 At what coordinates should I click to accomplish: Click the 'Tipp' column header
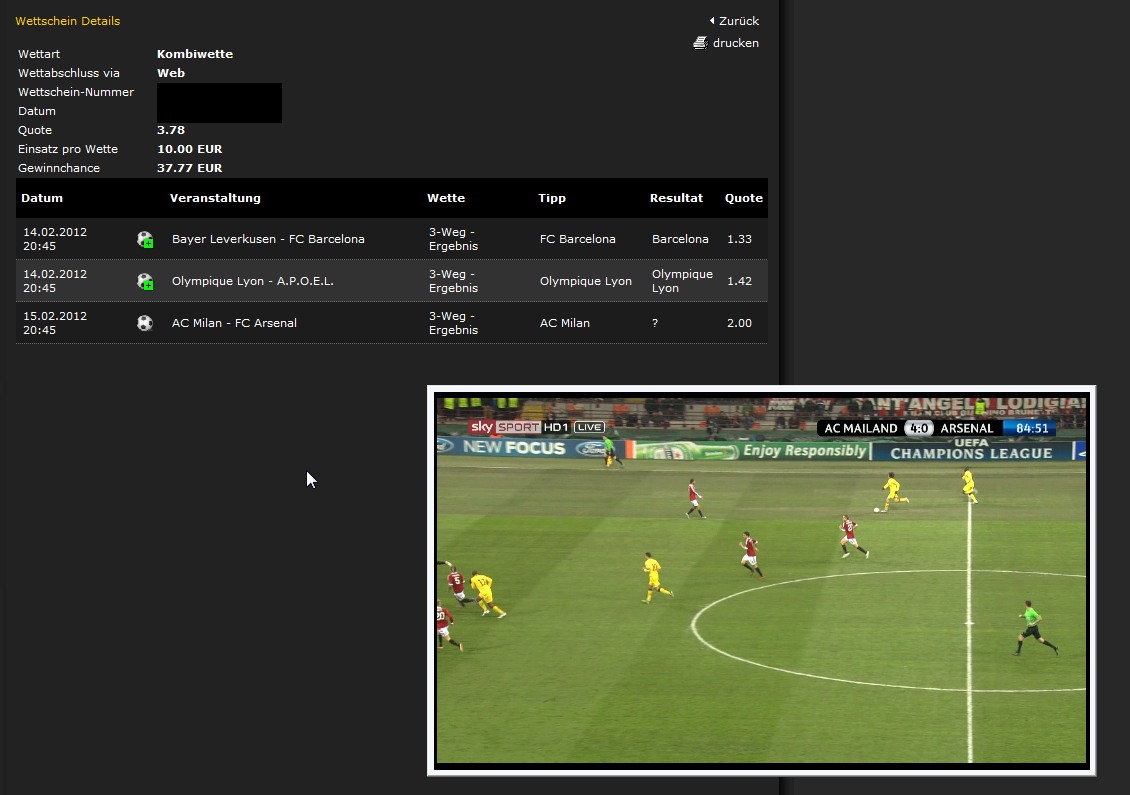tap(552, 198)
